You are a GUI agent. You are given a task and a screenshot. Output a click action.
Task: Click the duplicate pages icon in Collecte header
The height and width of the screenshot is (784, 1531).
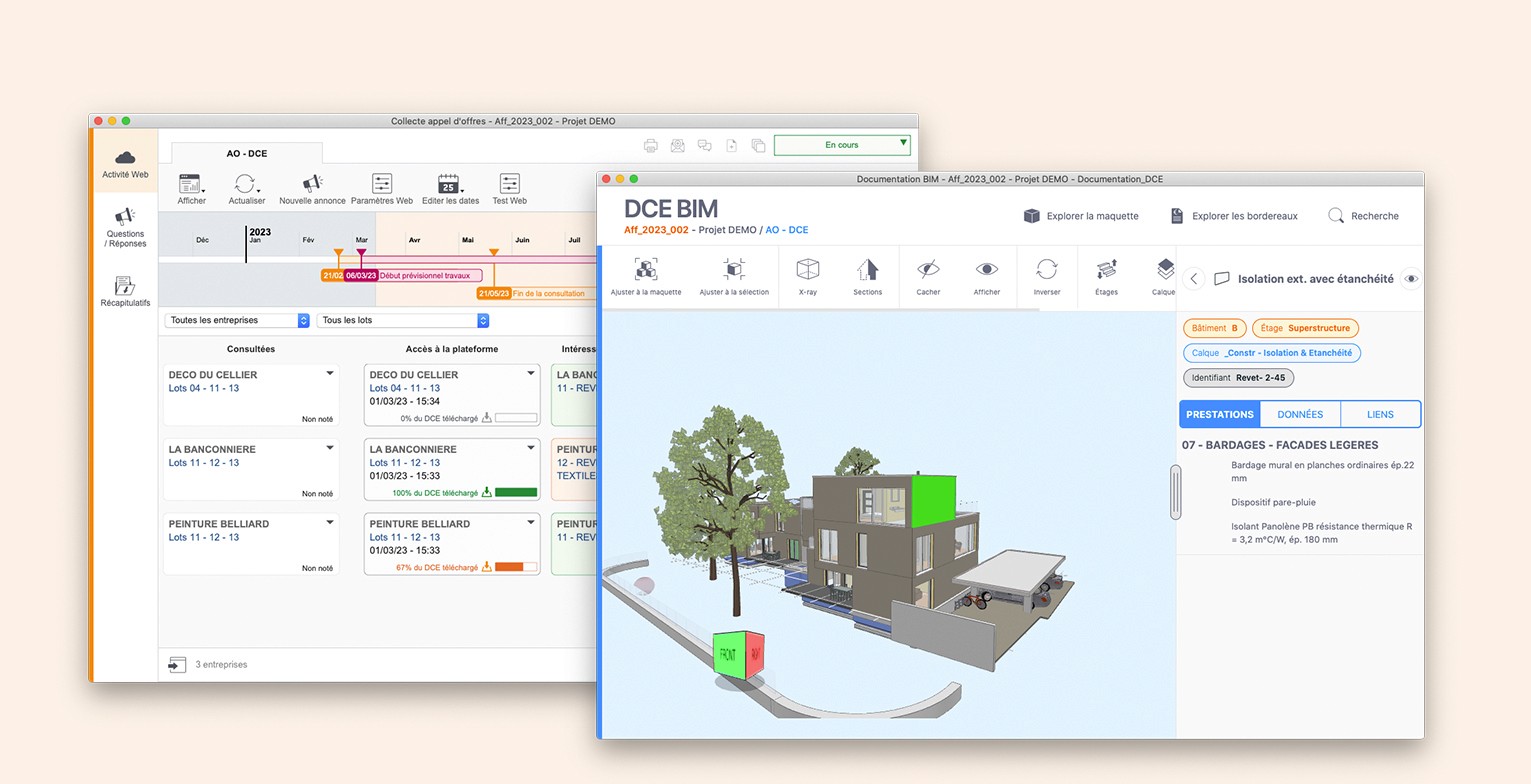pyautogui.click(x=758, y=145)
